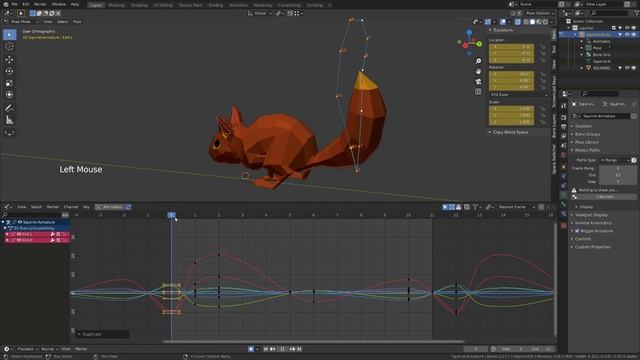This screenshot has width=640, height=360.
Task: Select the Move tool in viewport toolbar
Action: (9, 60)
